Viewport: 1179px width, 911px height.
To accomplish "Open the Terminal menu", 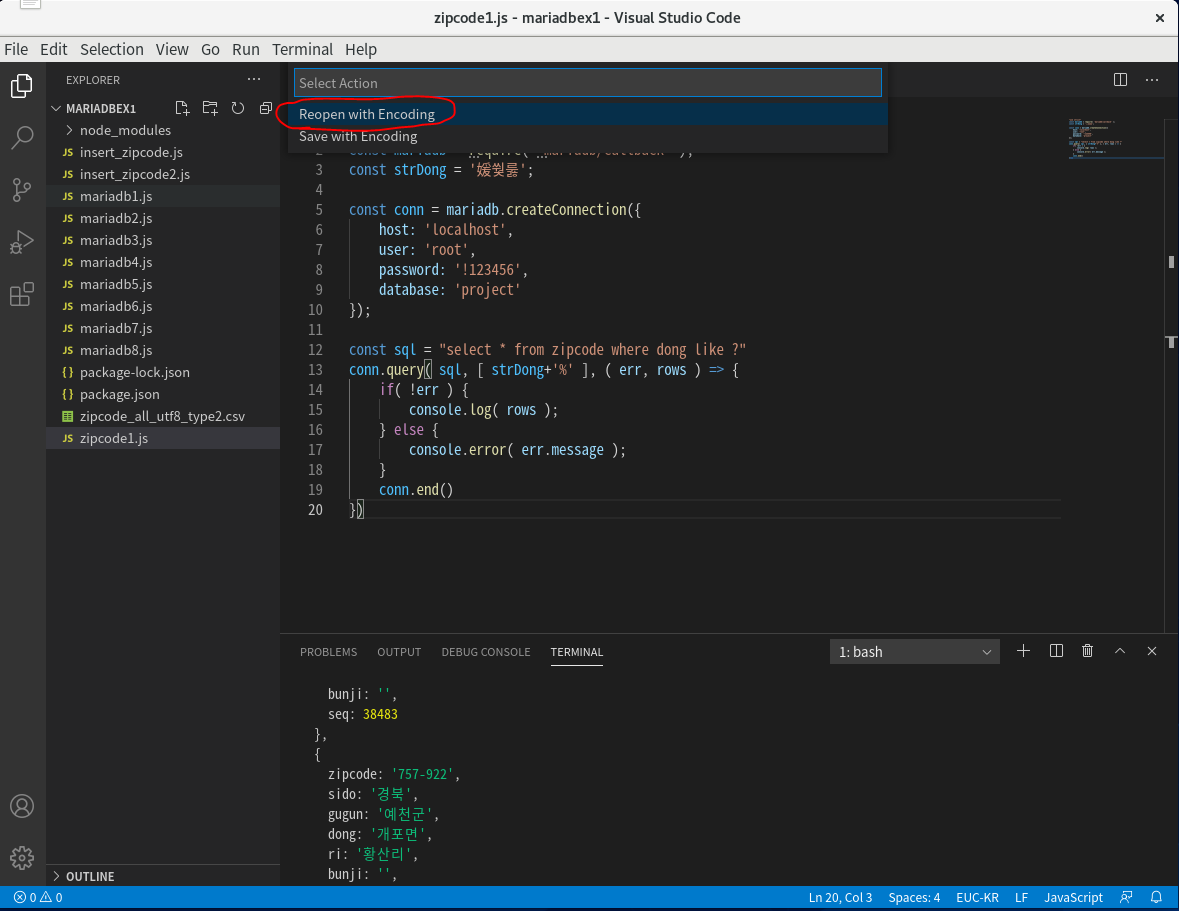I will tap(302, 50).
